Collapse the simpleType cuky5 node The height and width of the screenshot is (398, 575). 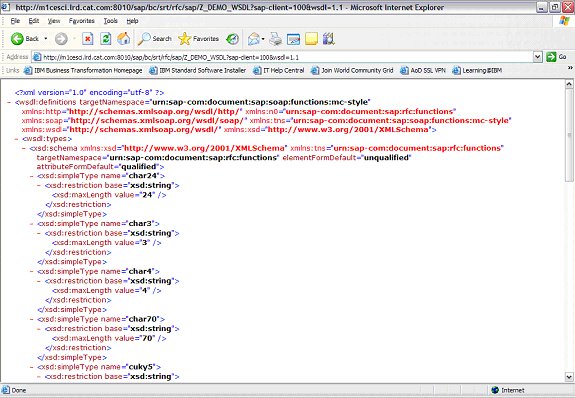[x=32, y=367]
